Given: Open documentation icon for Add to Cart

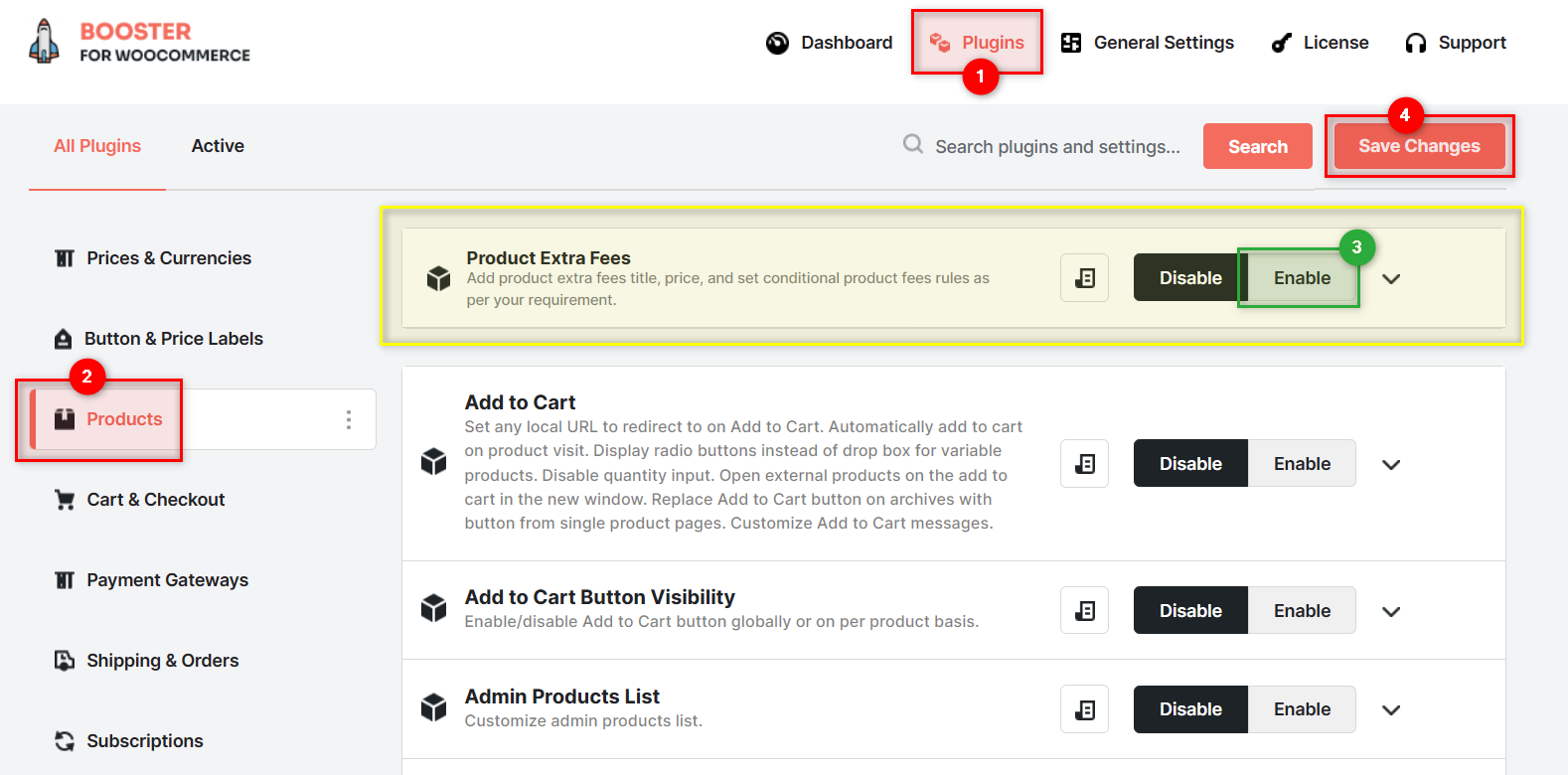Looking at the screenshot, I should click(1084, 464).
